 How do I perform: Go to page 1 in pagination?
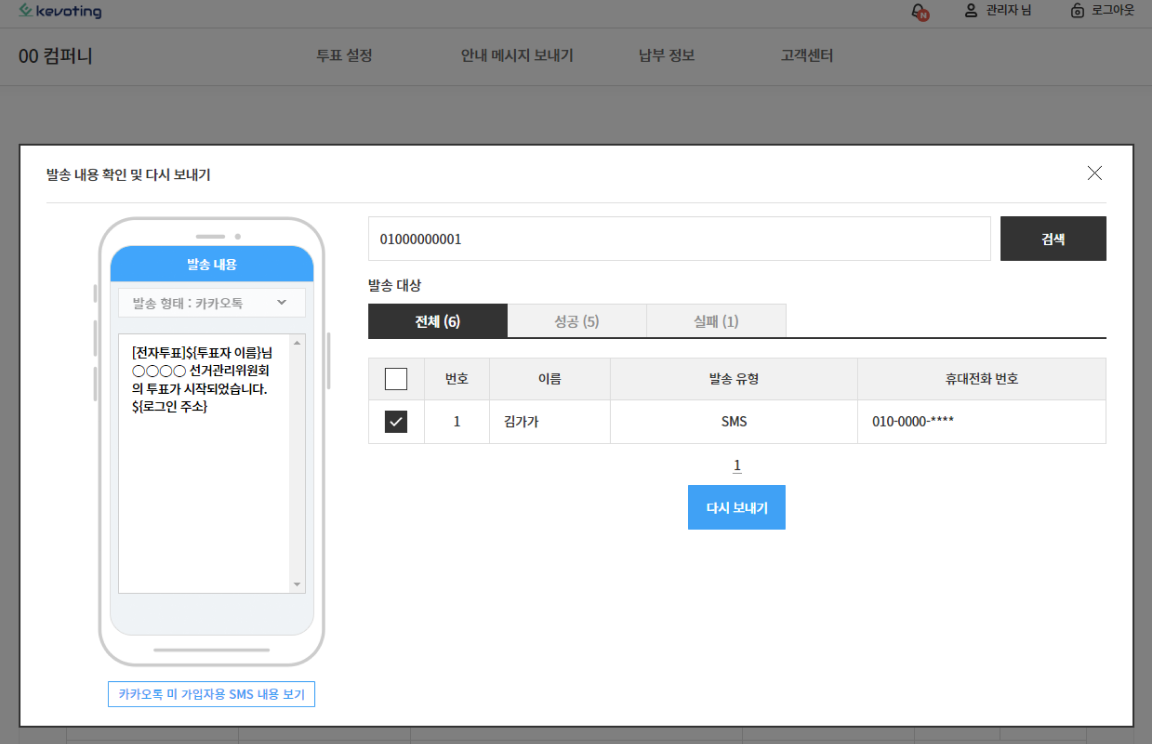pos(737,466)
